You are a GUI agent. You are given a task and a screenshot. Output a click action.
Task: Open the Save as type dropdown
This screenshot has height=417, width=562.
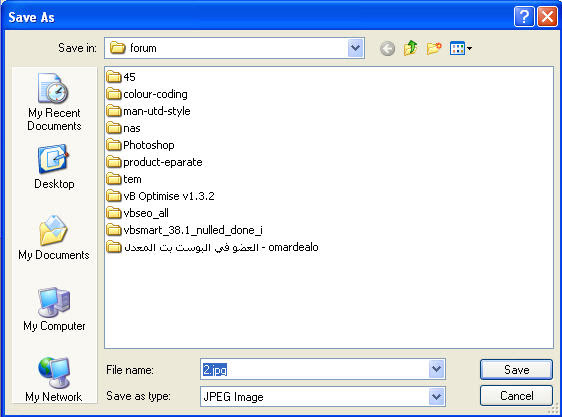tap(436, 397)
